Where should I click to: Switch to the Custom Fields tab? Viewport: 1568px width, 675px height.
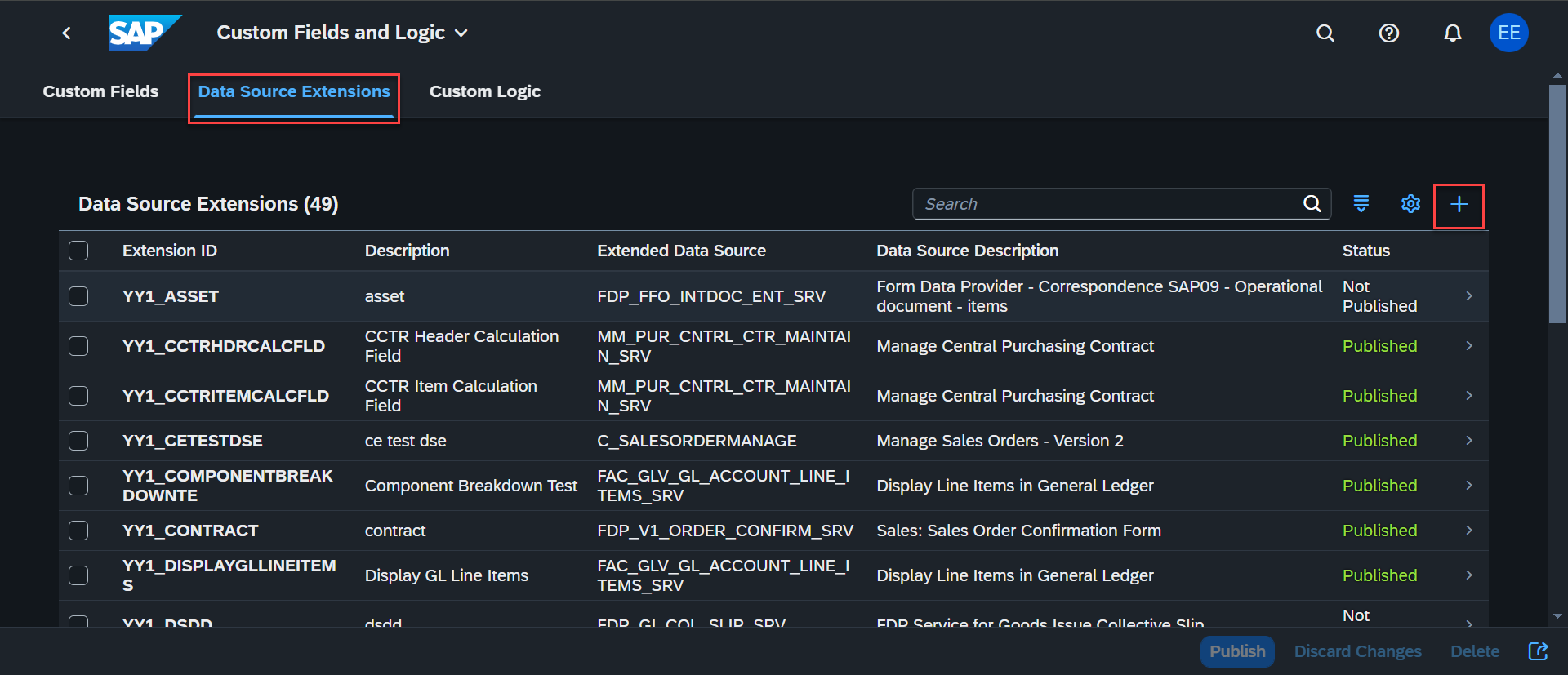pyautogui.click(x=100, y=91)
